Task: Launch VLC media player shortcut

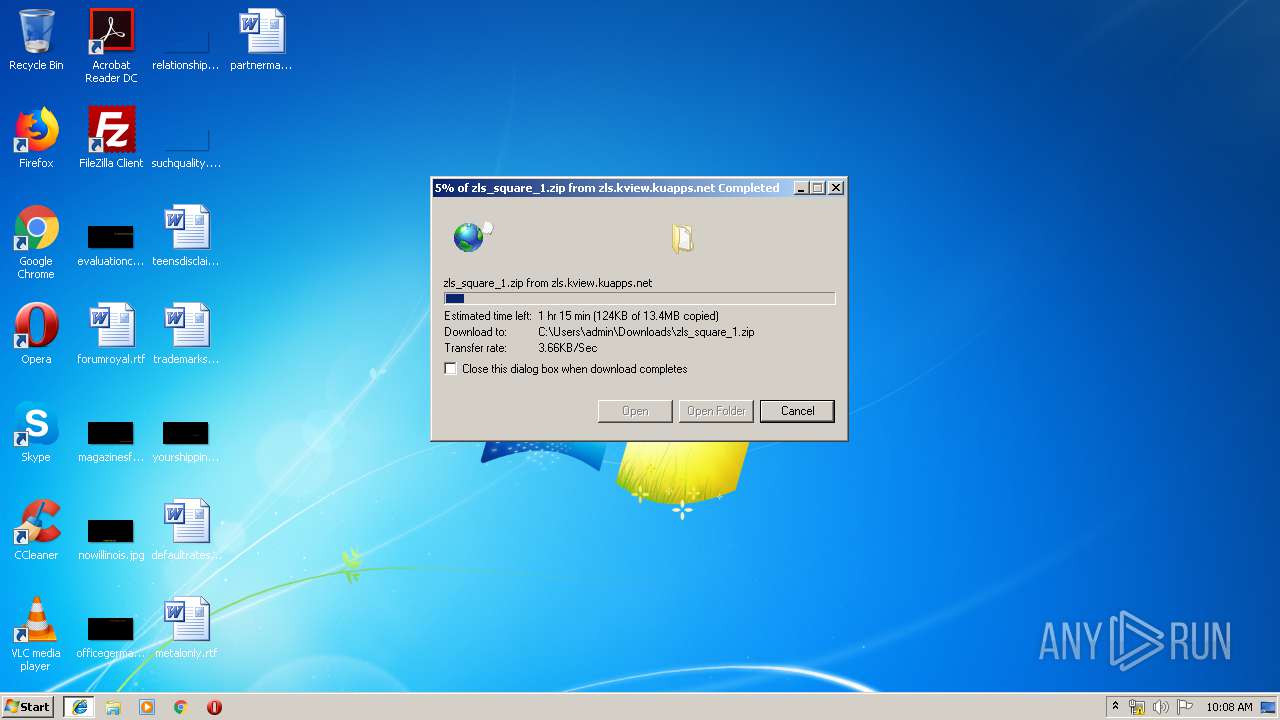Action: [36, 634]
